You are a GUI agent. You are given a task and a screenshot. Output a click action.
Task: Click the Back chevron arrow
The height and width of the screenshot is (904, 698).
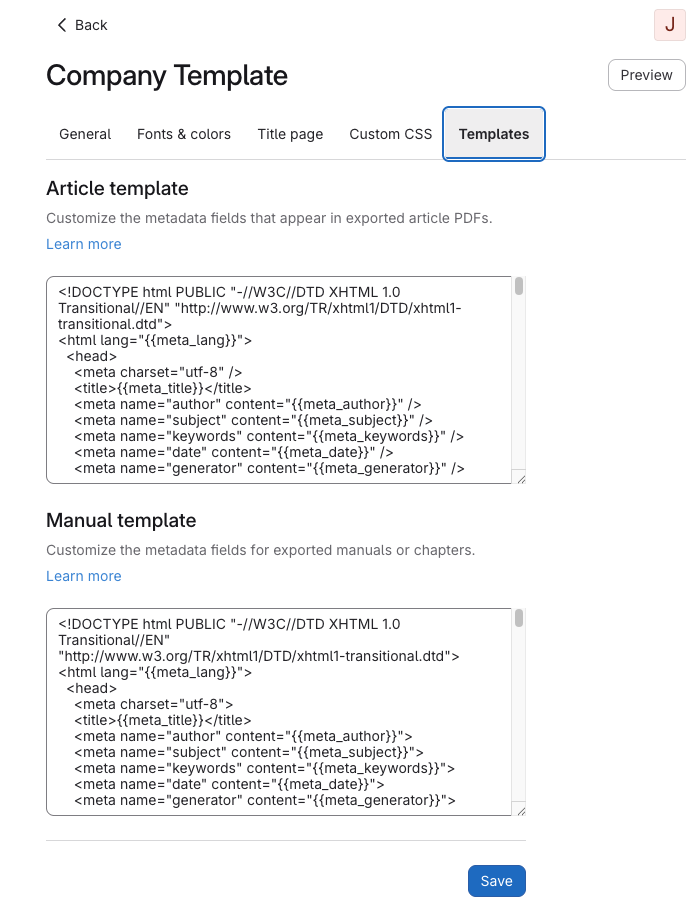pyautogui.click(x=62, y=25)
